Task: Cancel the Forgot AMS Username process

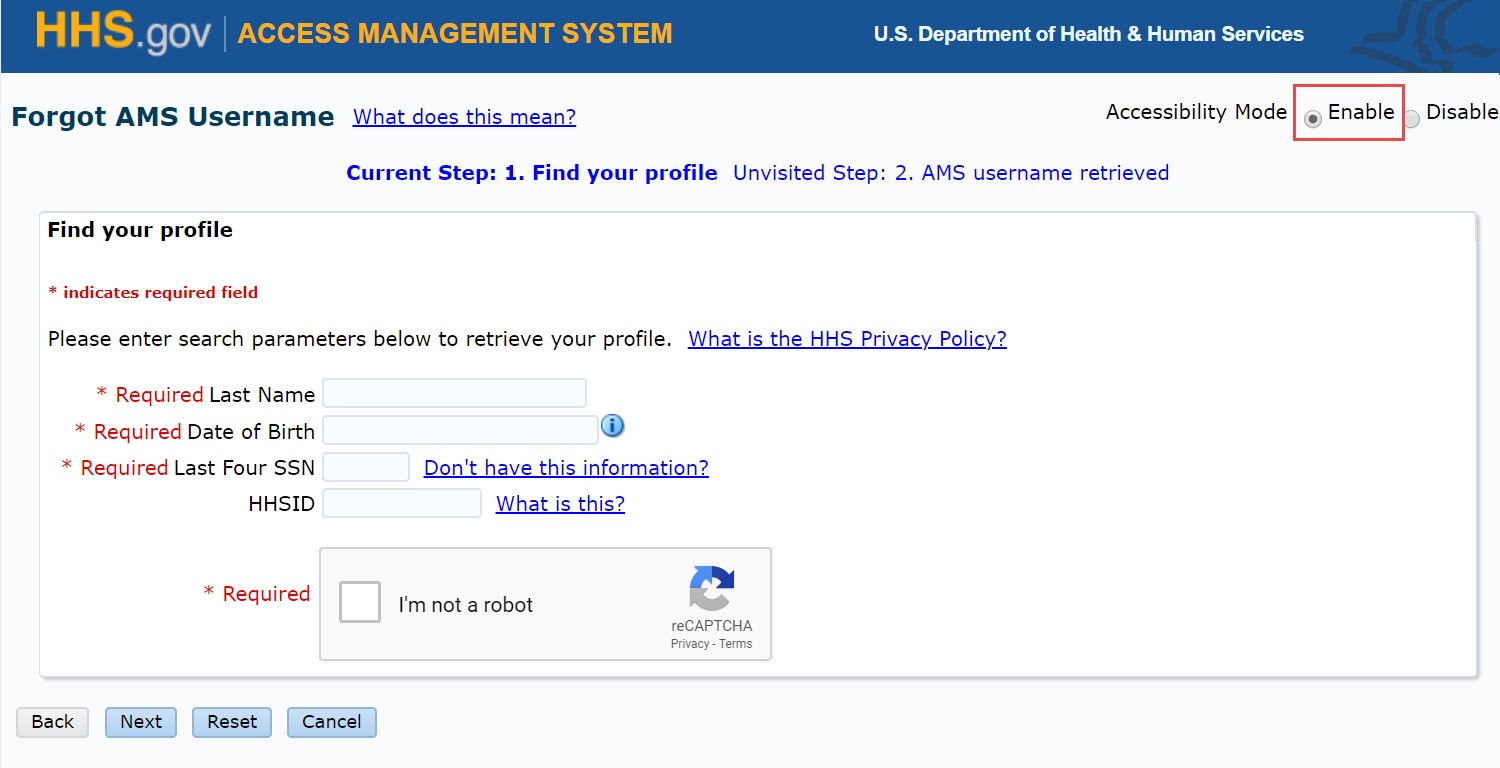Action: [331, 721]
